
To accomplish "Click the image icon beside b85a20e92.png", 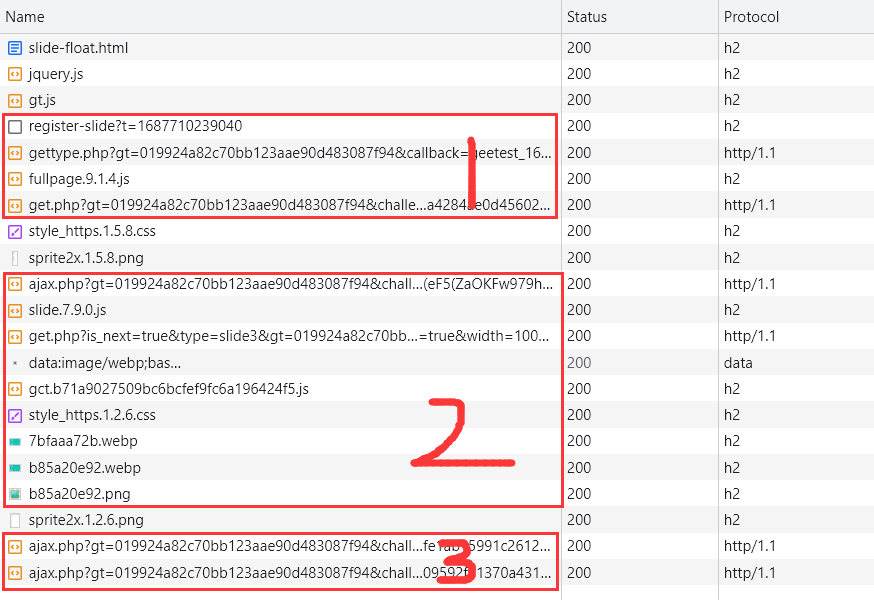I will [x=15, y=494].
